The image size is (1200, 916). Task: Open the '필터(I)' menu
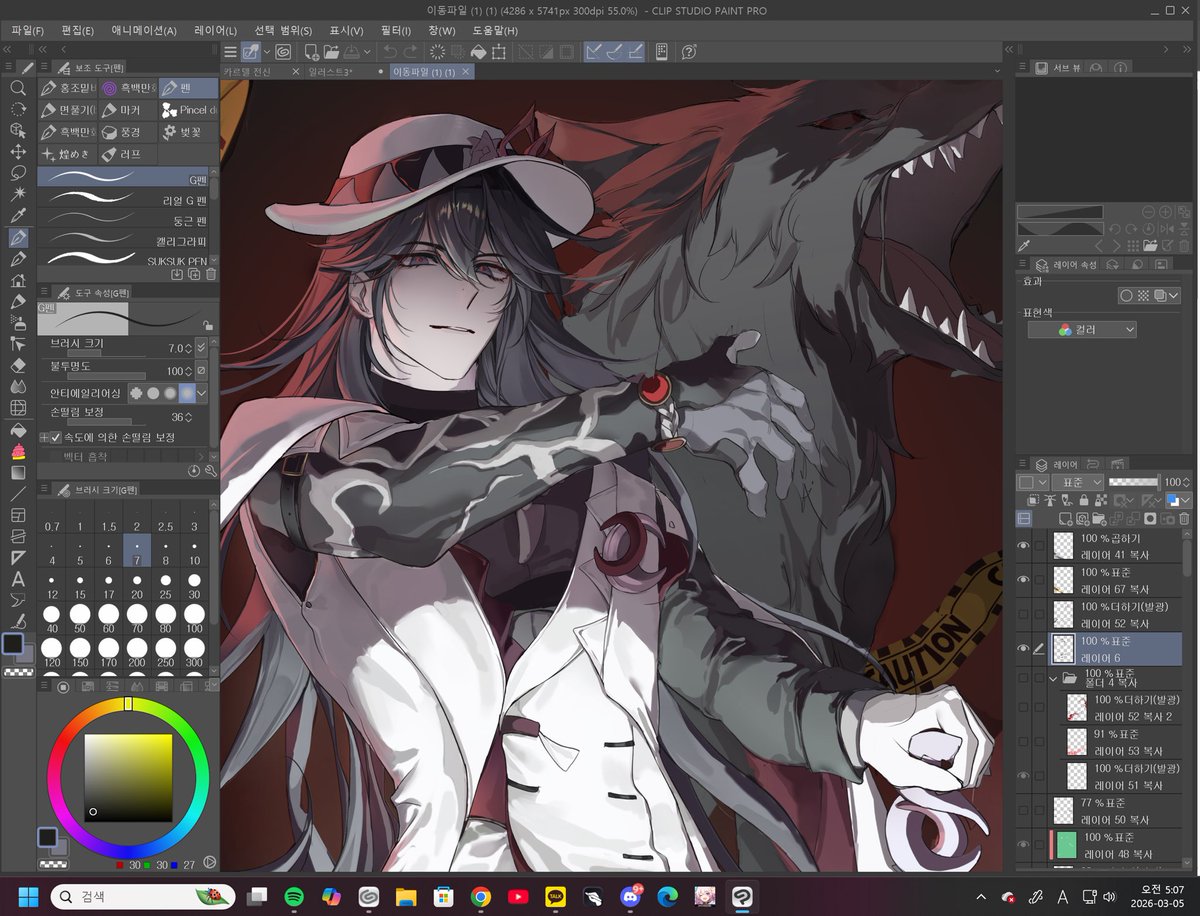pyautogui.click(x=395, y=30)
